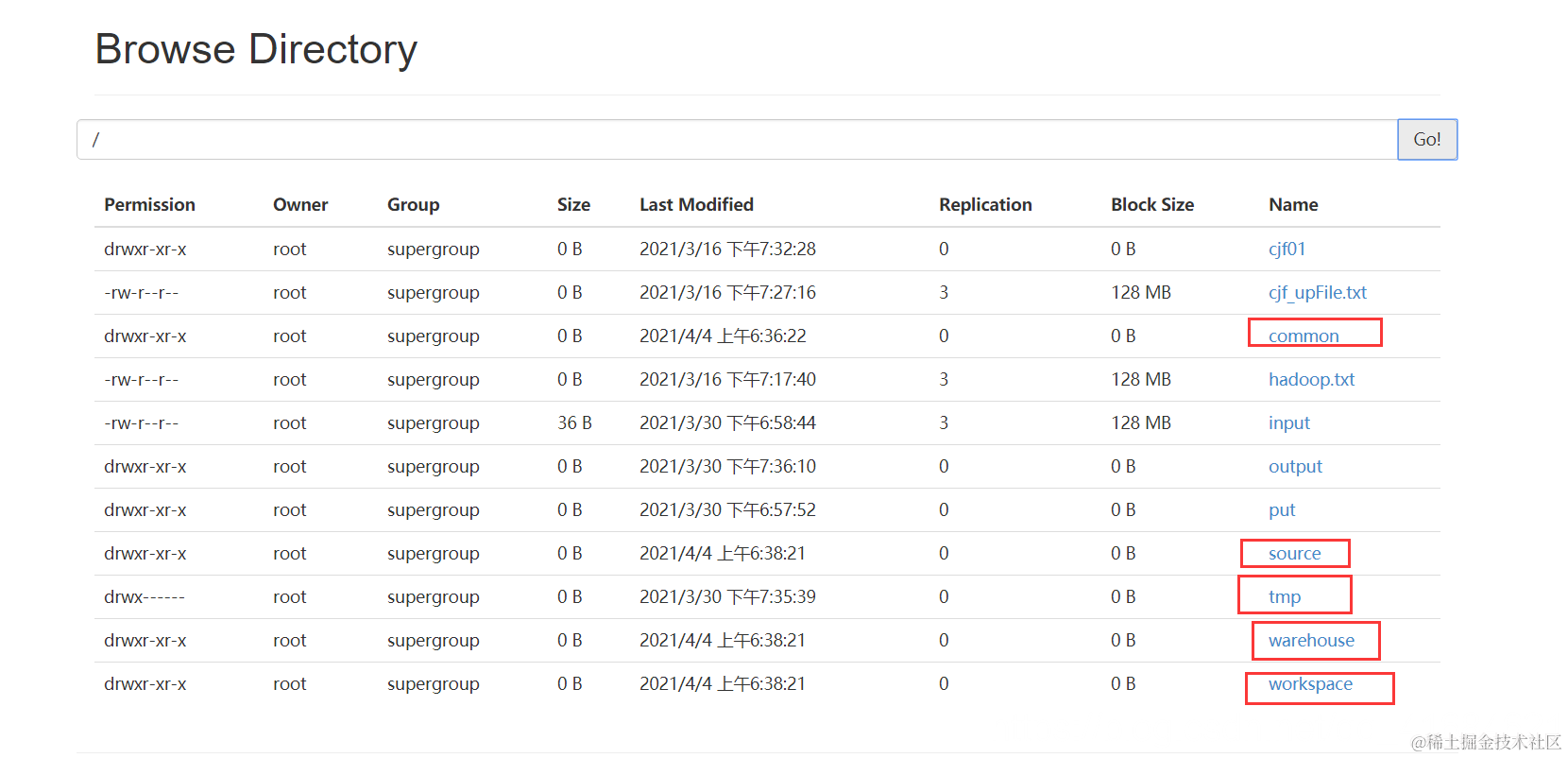
Task: Open the cjf_upFile.txt file link
Action: [1317, 292]
